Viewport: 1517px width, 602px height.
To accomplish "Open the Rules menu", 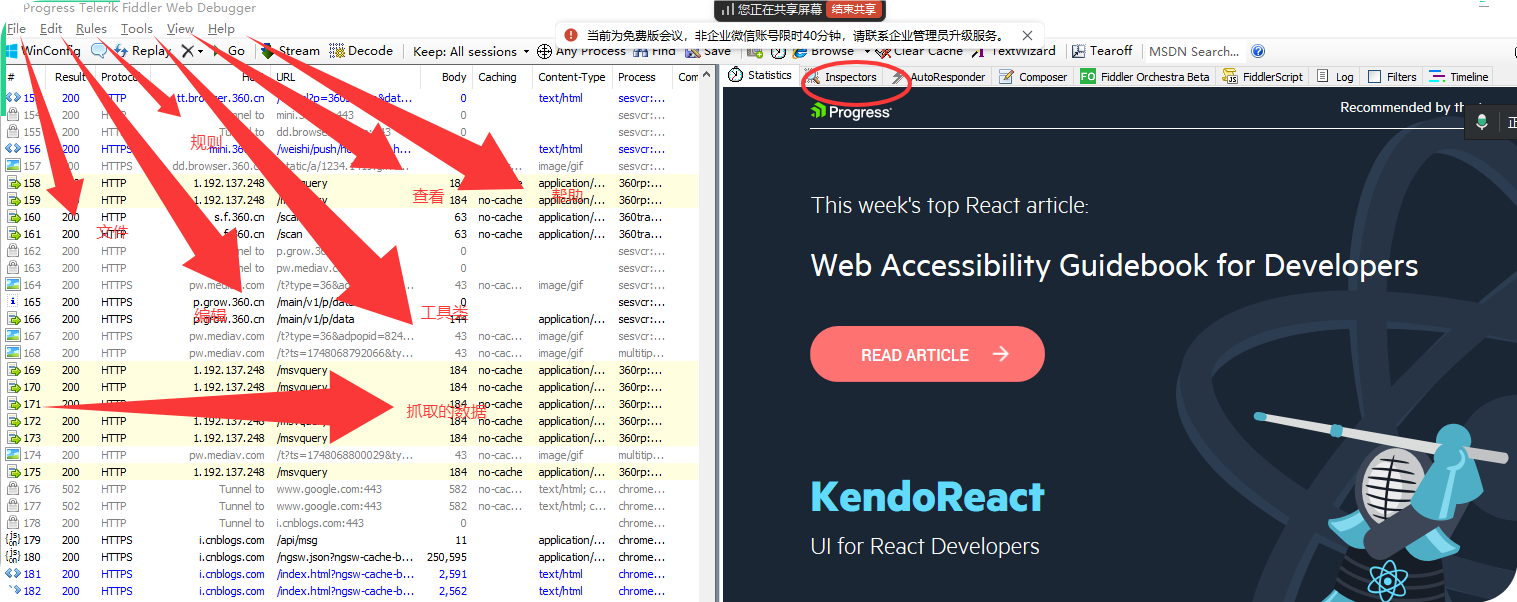I will (x=91, y=29).
